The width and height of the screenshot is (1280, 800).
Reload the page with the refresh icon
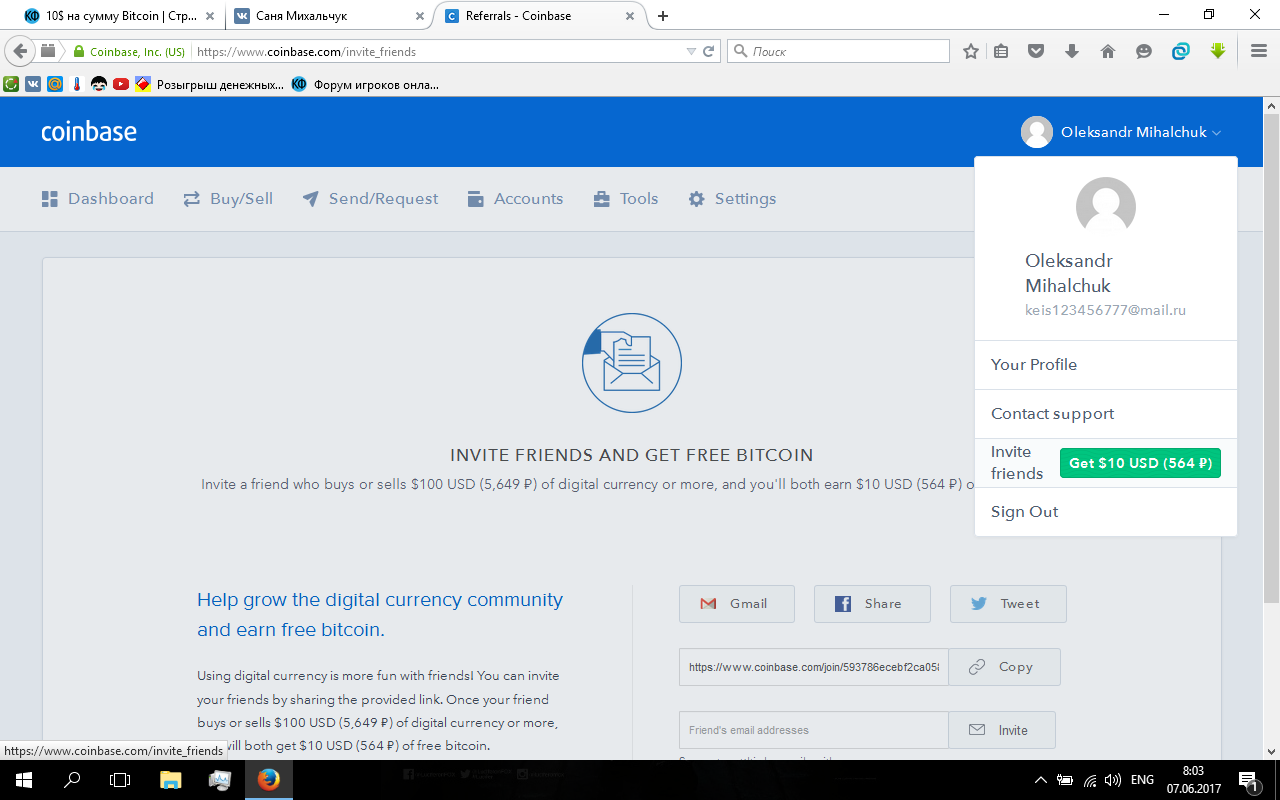(x=709, y=51)
